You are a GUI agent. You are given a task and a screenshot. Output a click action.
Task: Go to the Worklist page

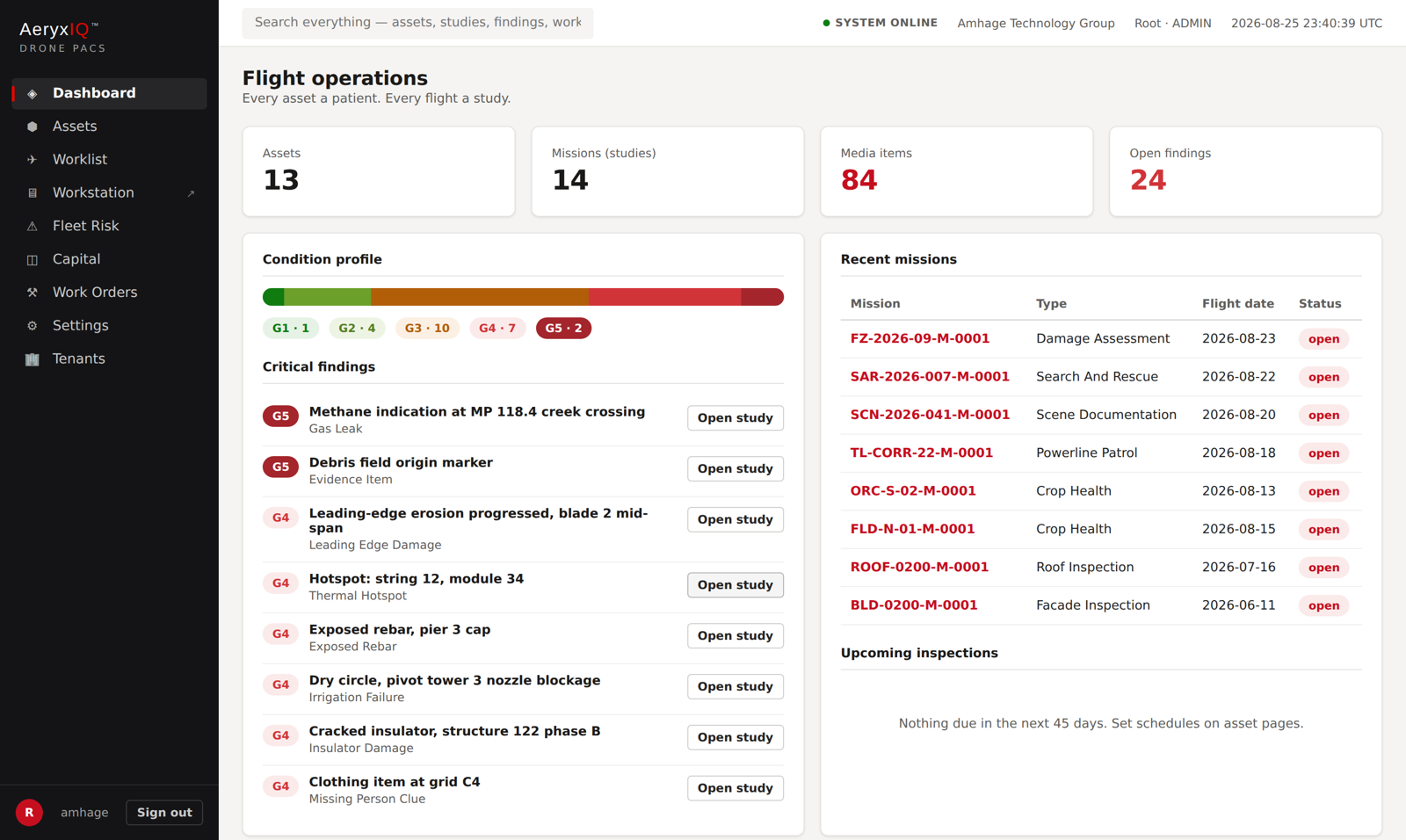(109, 160)
